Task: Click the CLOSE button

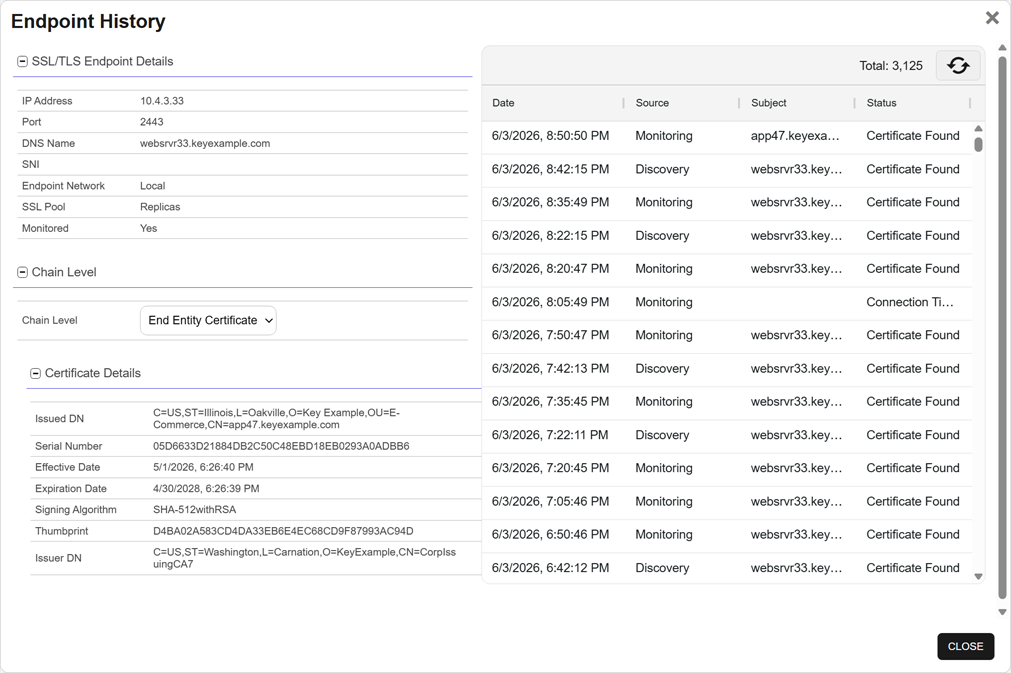Action: click(965, 646)
